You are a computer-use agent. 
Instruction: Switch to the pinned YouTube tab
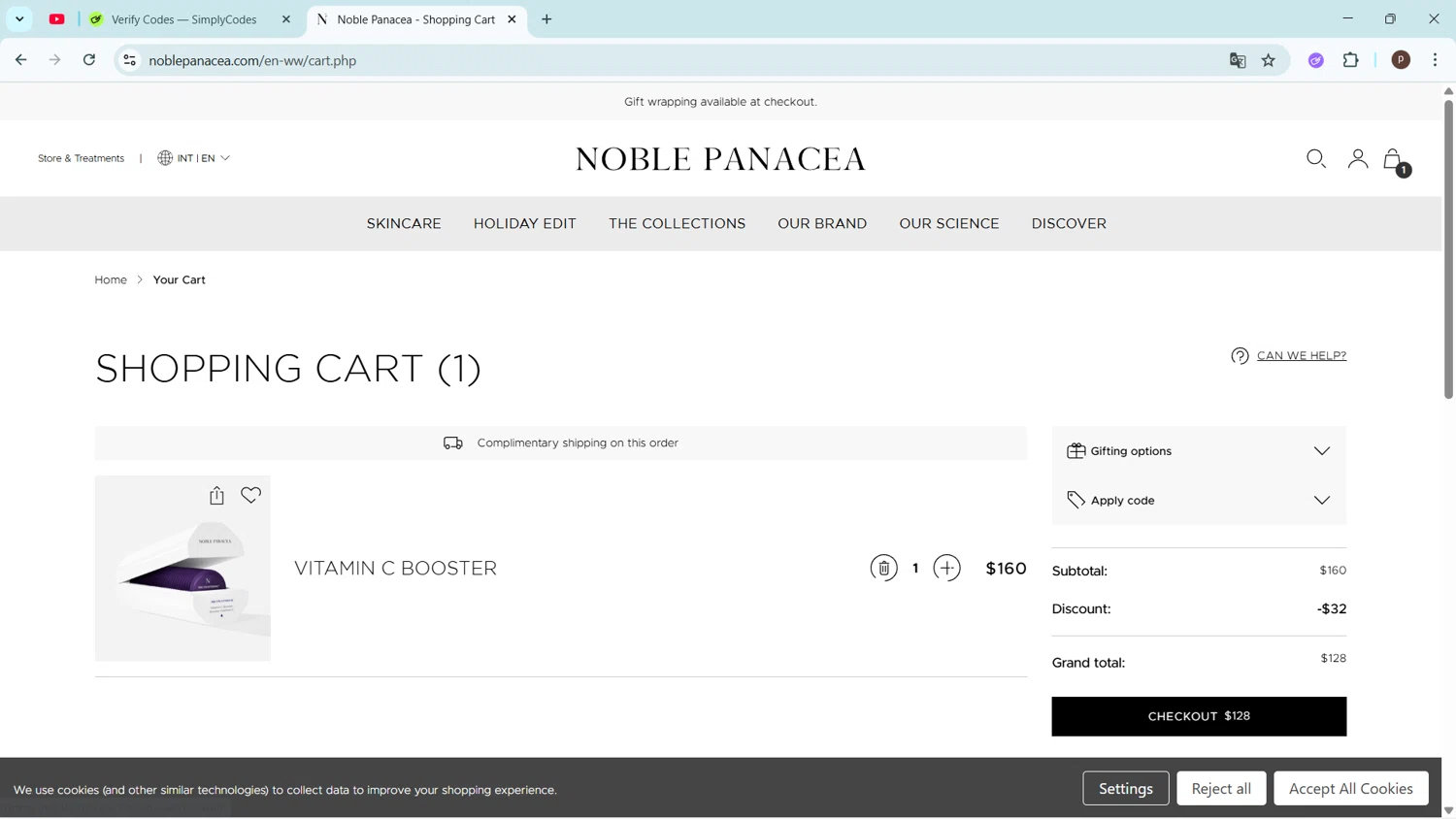tap(57, 19)
